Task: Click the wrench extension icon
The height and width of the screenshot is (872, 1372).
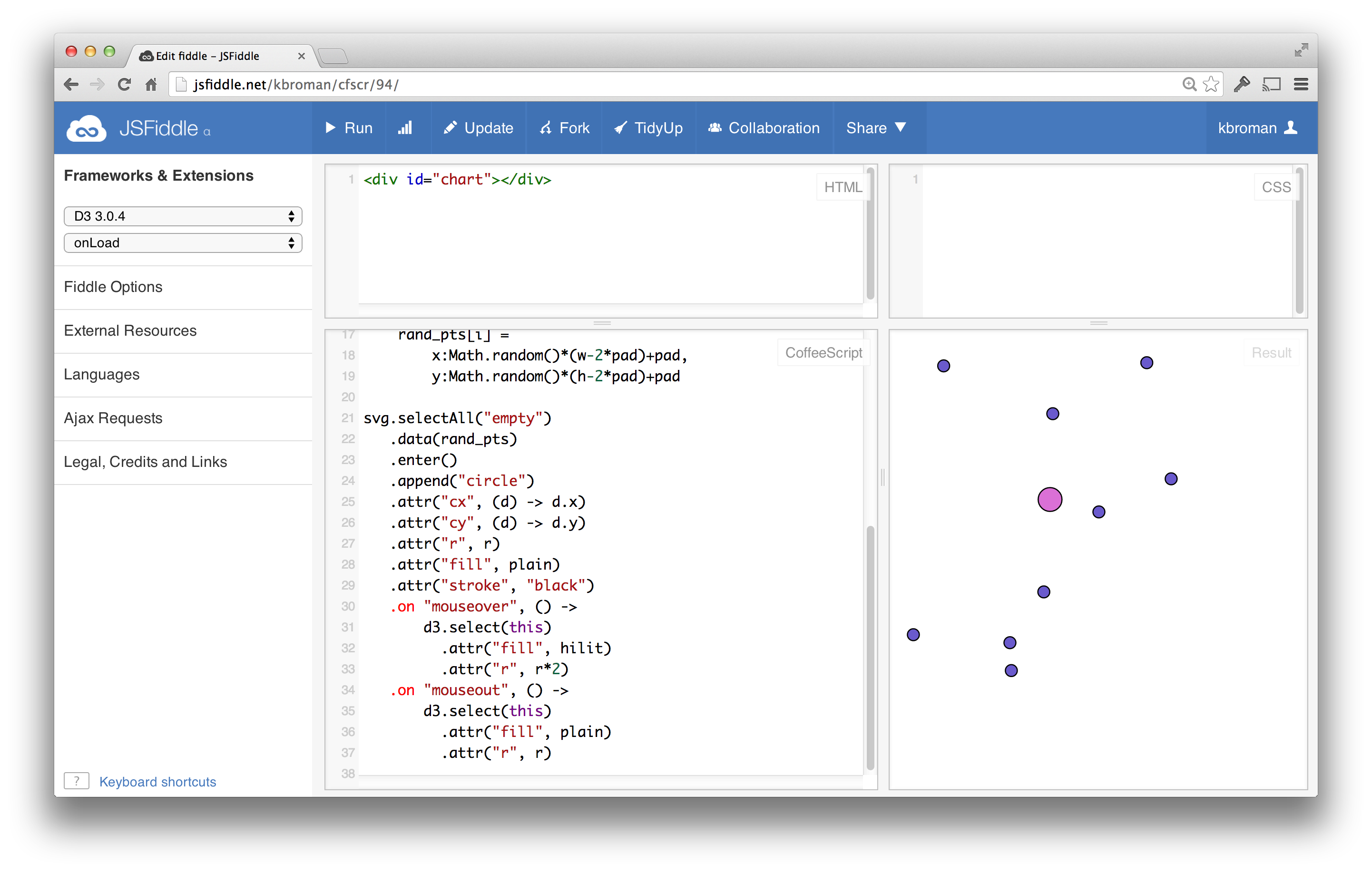Action: (x=1242, y=85)
